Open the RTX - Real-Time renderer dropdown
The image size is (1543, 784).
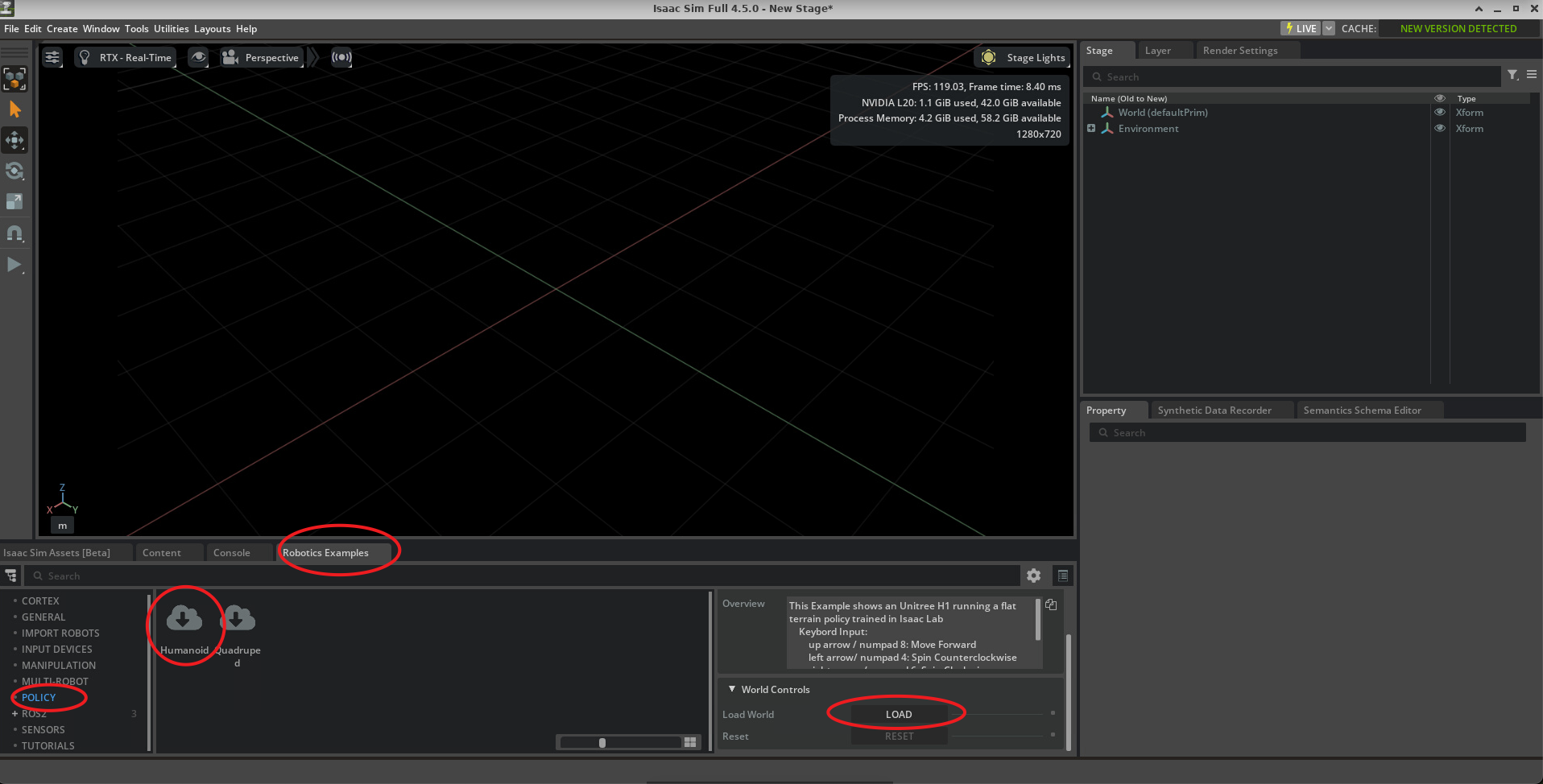(x=126, y=58)
